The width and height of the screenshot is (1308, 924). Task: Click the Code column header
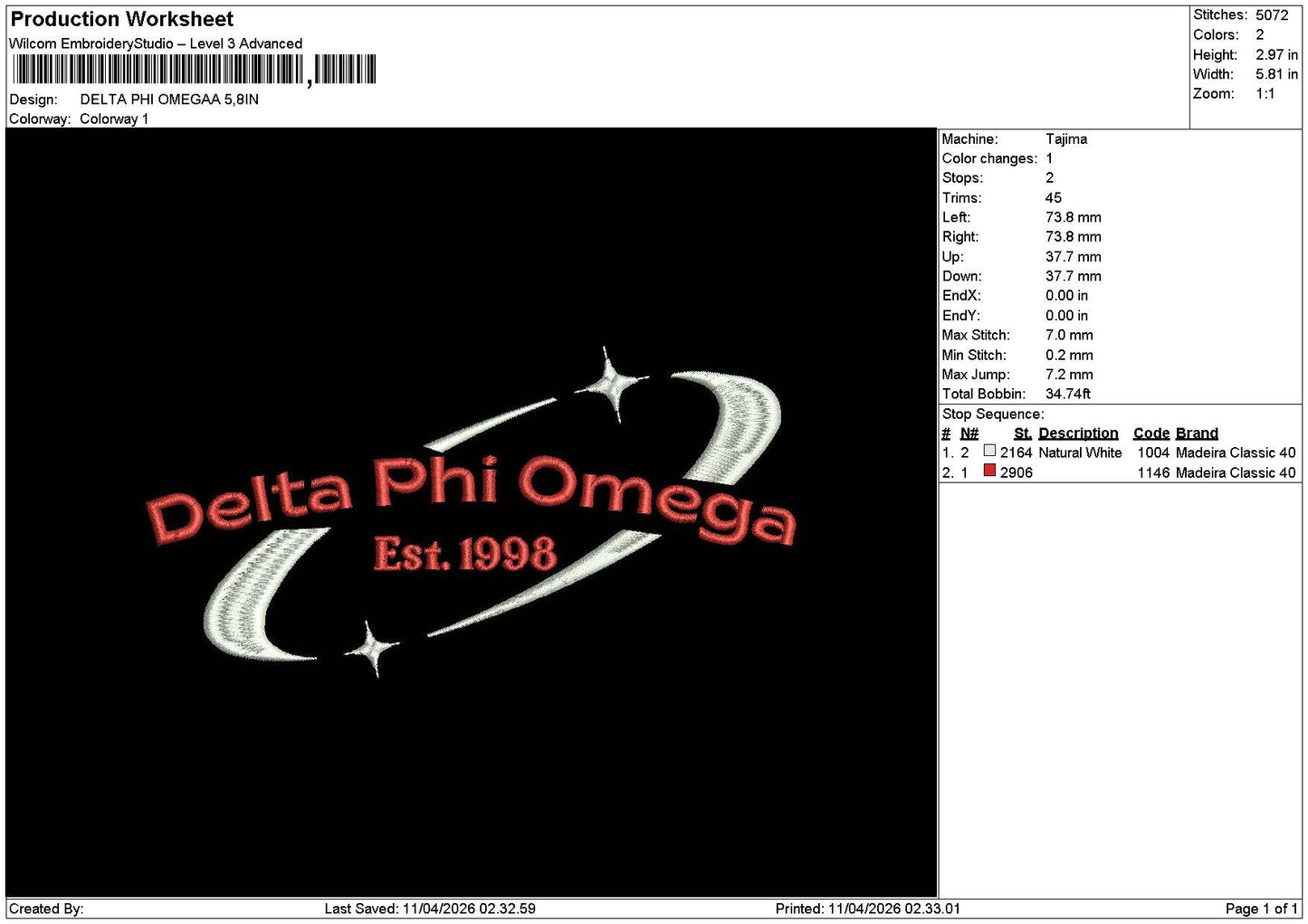[1151, 433]
